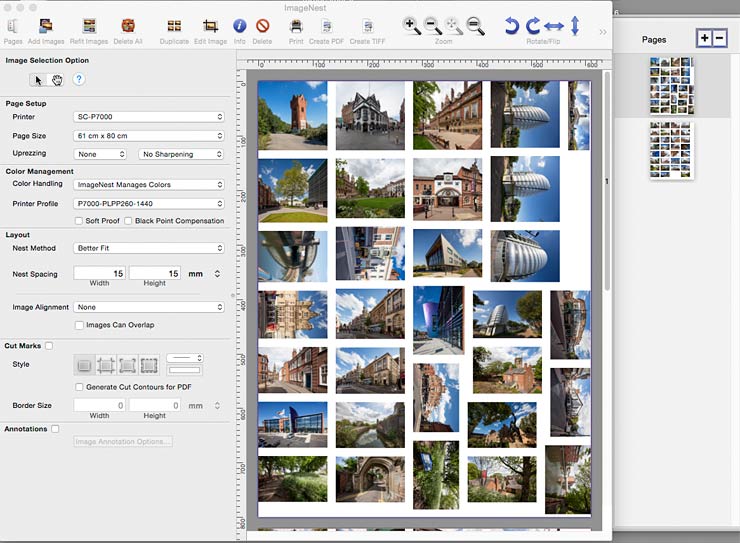Open the Printer SC-P7000 dropdown
The image size is (740, 543).
click(x=149, y=117)
